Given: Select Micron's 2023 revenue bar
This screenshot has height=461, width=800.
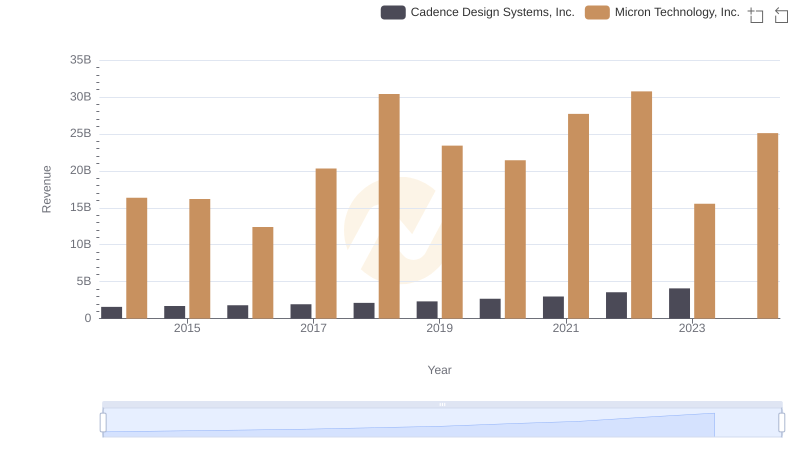Looking at the screenshot, I should [705, 261].
